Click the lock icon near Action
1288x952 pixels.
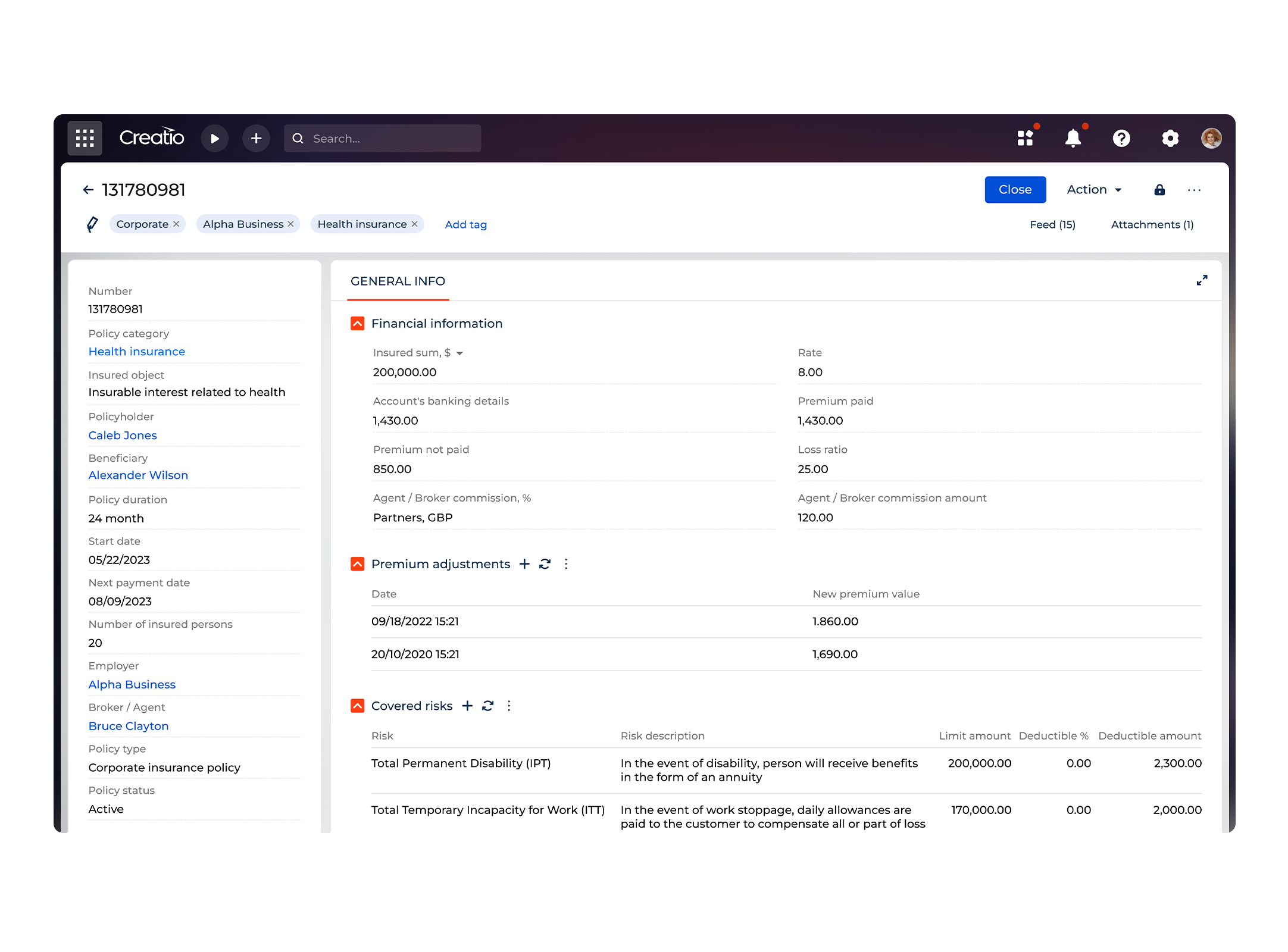[1159, 190]
